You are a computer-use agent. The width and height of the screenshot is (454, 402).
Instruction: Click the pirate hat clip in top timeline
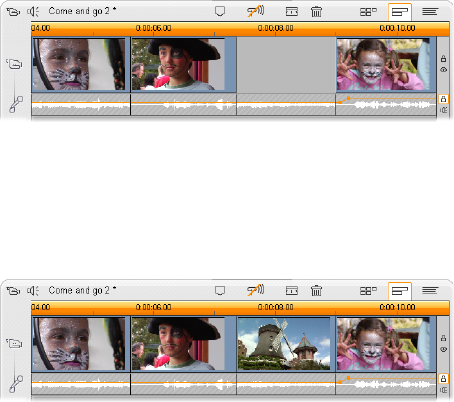(184, 65)
